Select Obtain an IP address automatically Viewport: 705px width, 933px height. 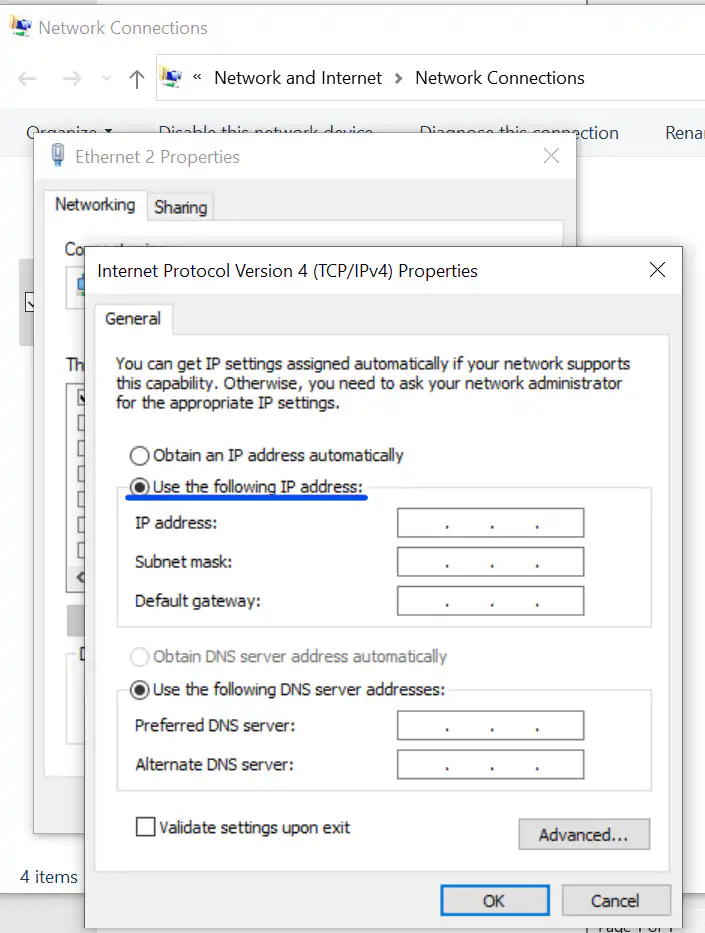140,455
